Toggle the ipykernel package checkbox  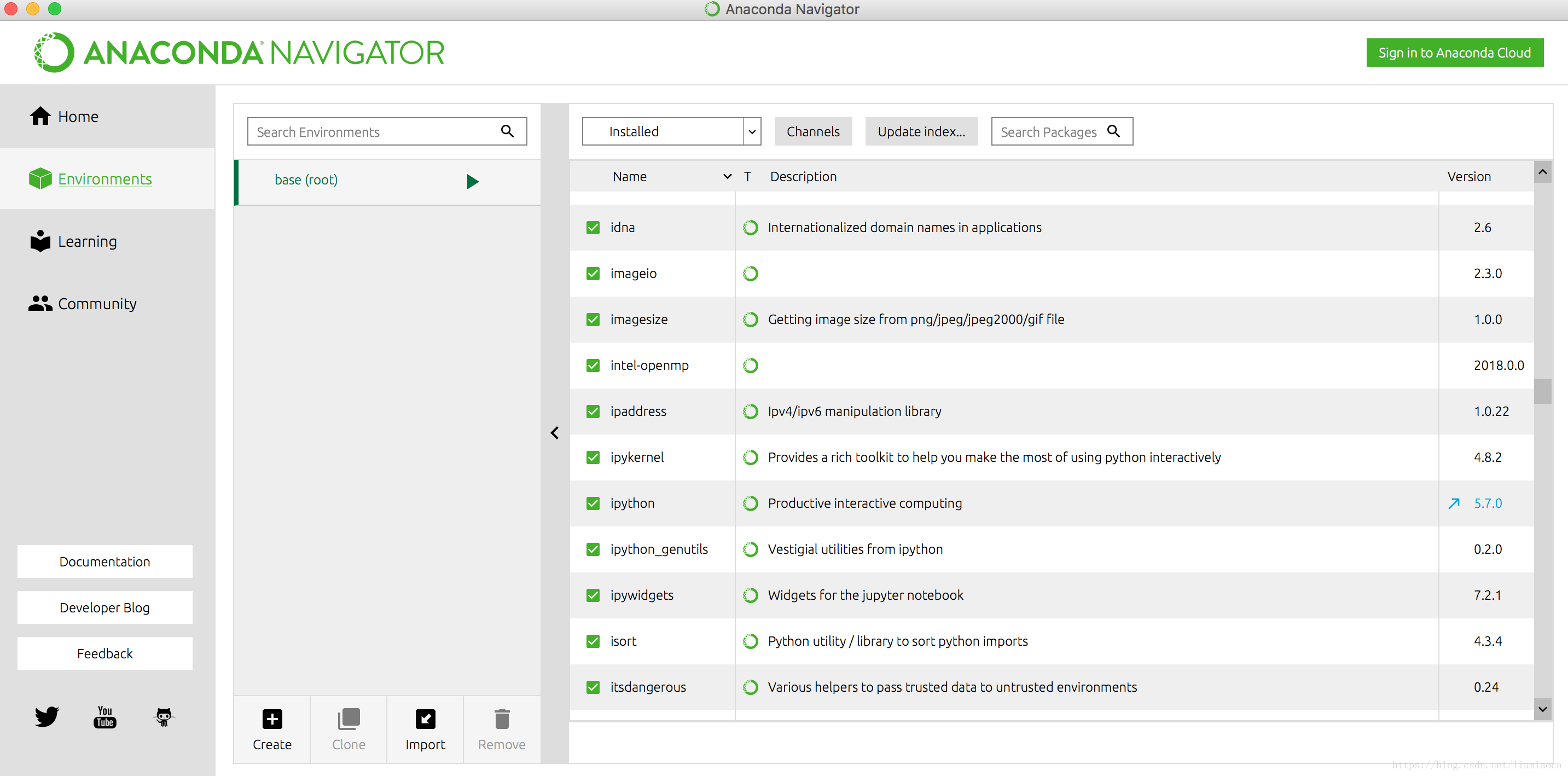coord(593,457)
